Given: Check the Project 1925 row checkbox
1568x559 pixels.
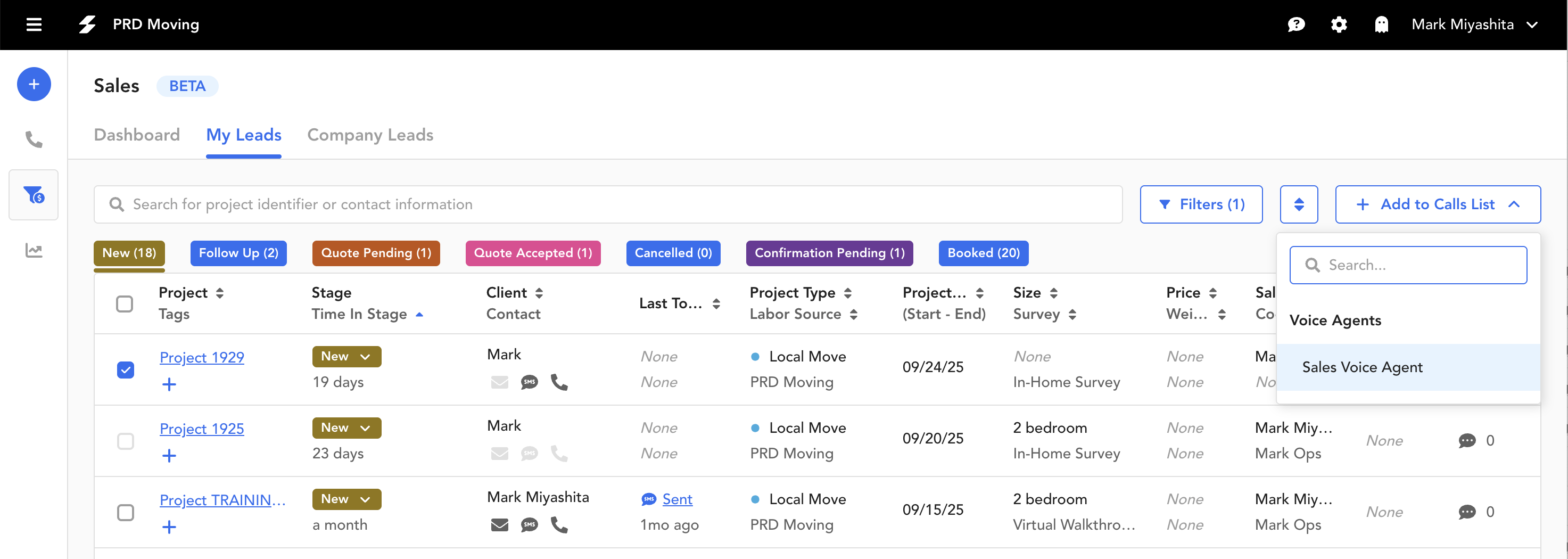Looking at the screenshot, I should click(126, 441).
